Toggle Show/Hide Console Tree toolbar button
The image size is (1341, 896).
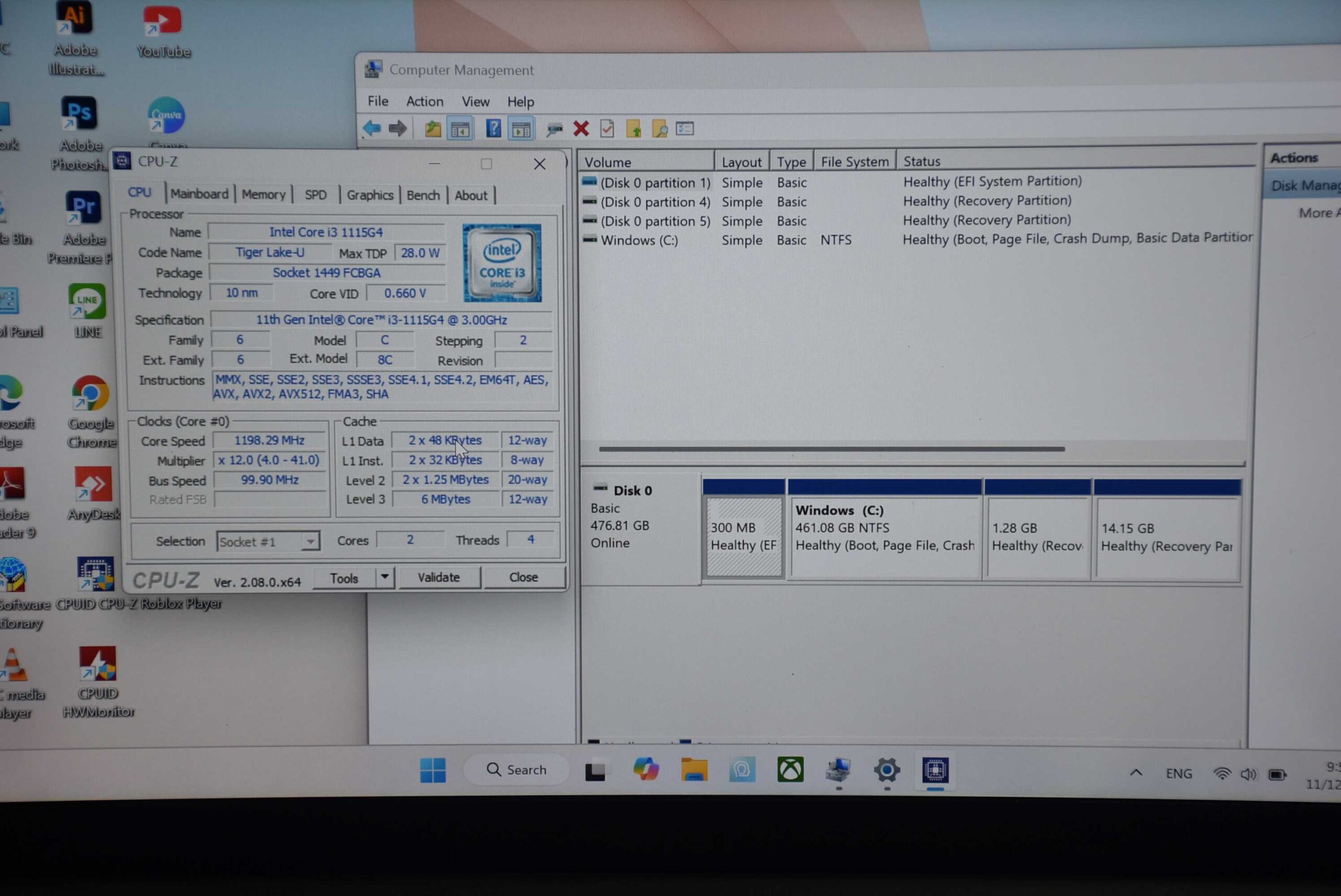[460, 129]
